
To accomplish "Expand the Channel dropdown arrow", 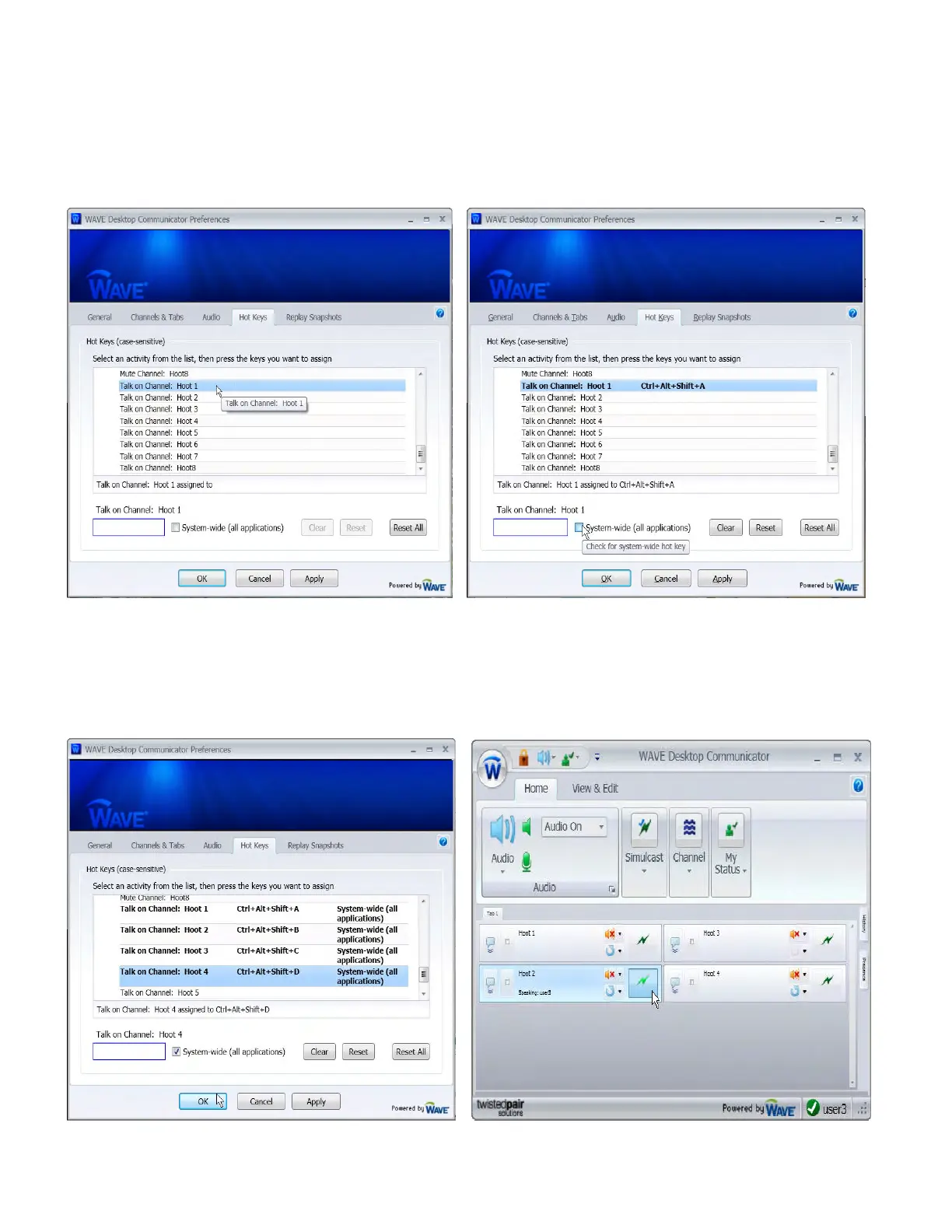I will (x=689, y=871).
